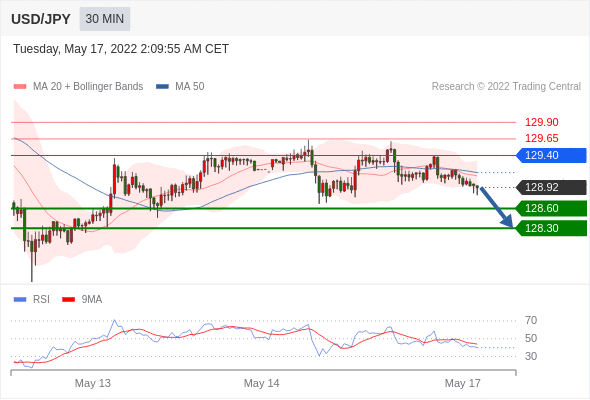
Task: Click the blue downward forecast arrow
Action: (x=497, y=207)
